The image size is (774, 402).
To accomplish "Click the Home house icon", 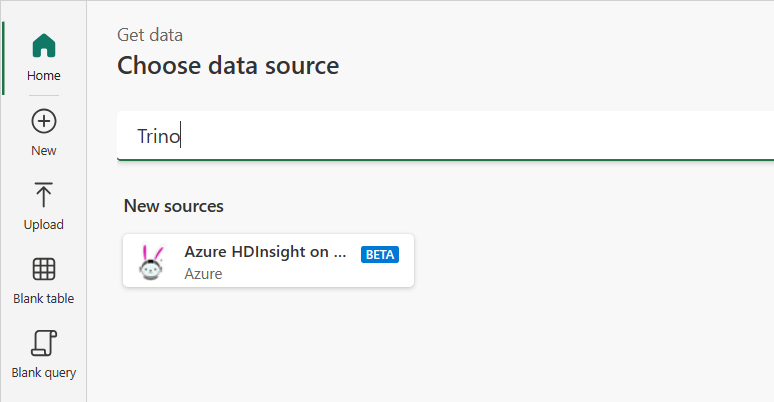I will click(x=44, y=46).
